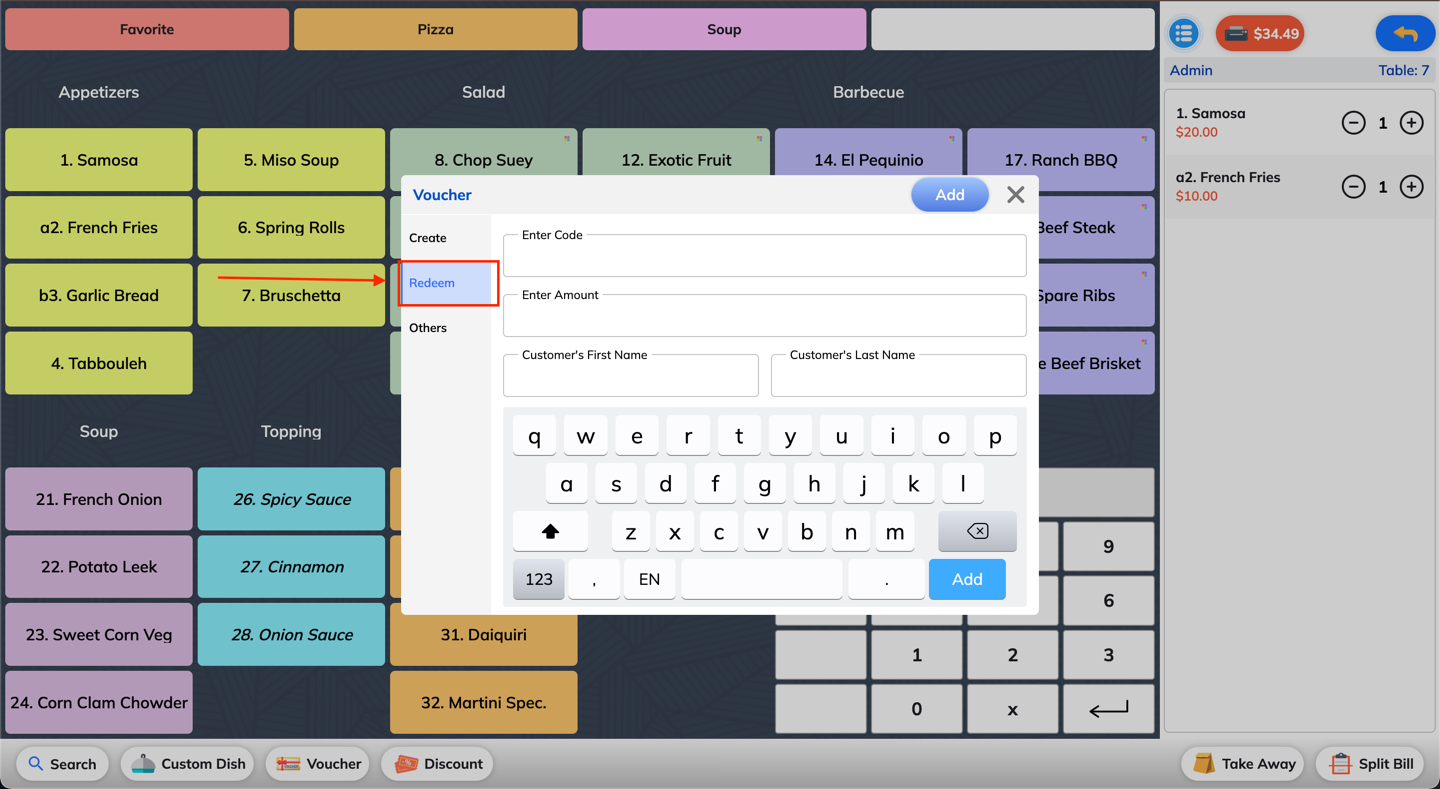Focus the Enter Code field
Screen dimensions: 1440x789
point(765,256)
